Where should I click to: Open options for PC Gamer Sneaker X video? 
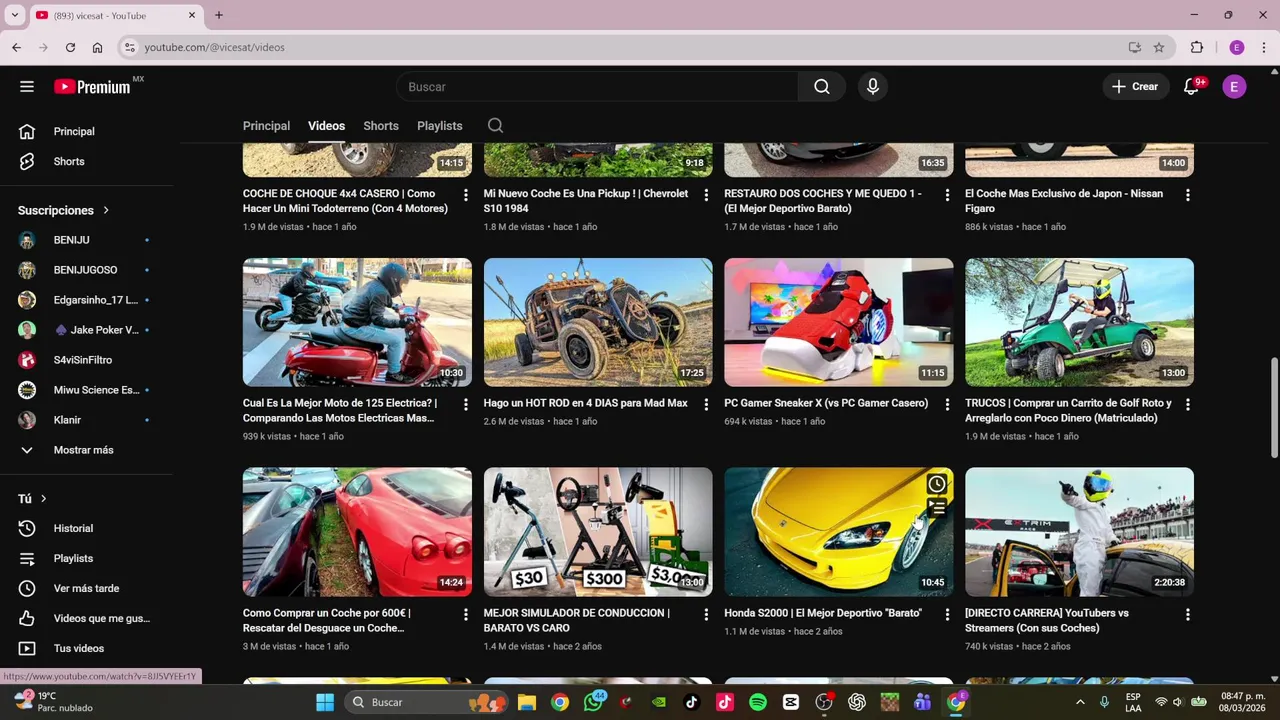point(947,405)
